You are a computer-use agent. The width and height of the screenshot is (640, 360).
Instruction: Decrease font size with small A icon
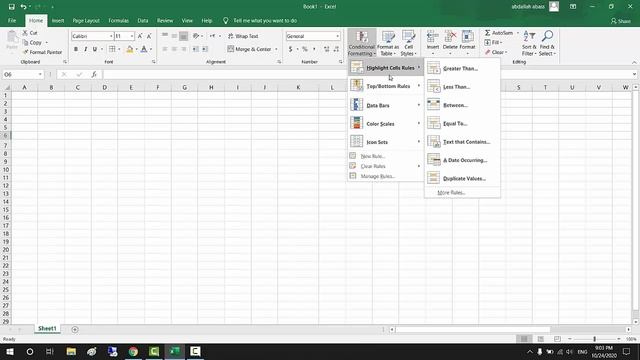149,36
